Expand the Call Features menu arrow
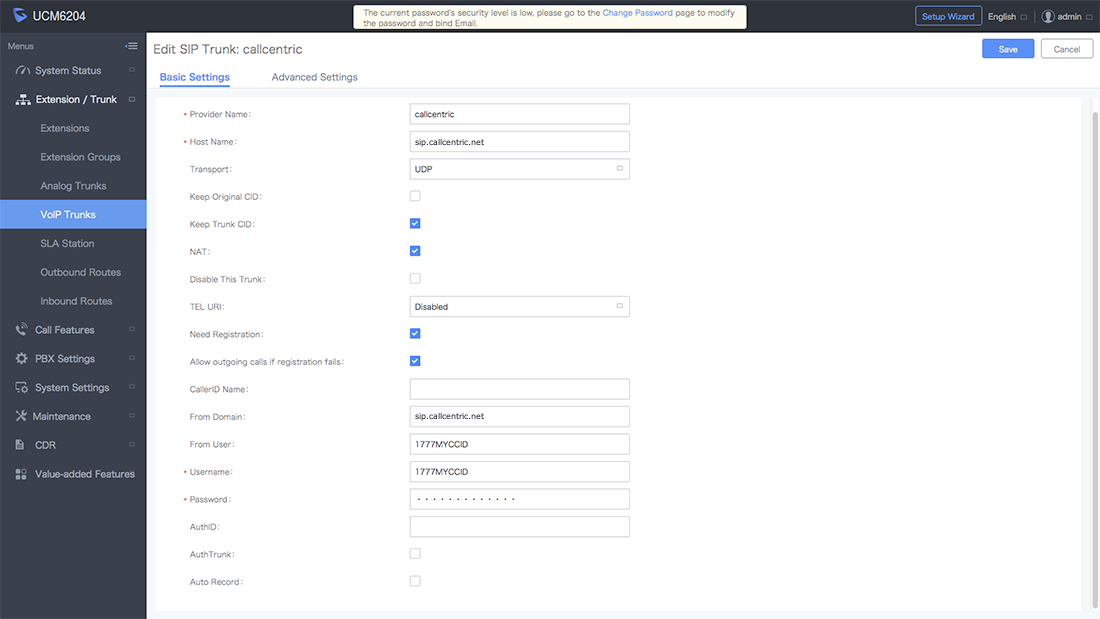Image resolution: width=1100 pixels, height=619 pixels. 131,329
